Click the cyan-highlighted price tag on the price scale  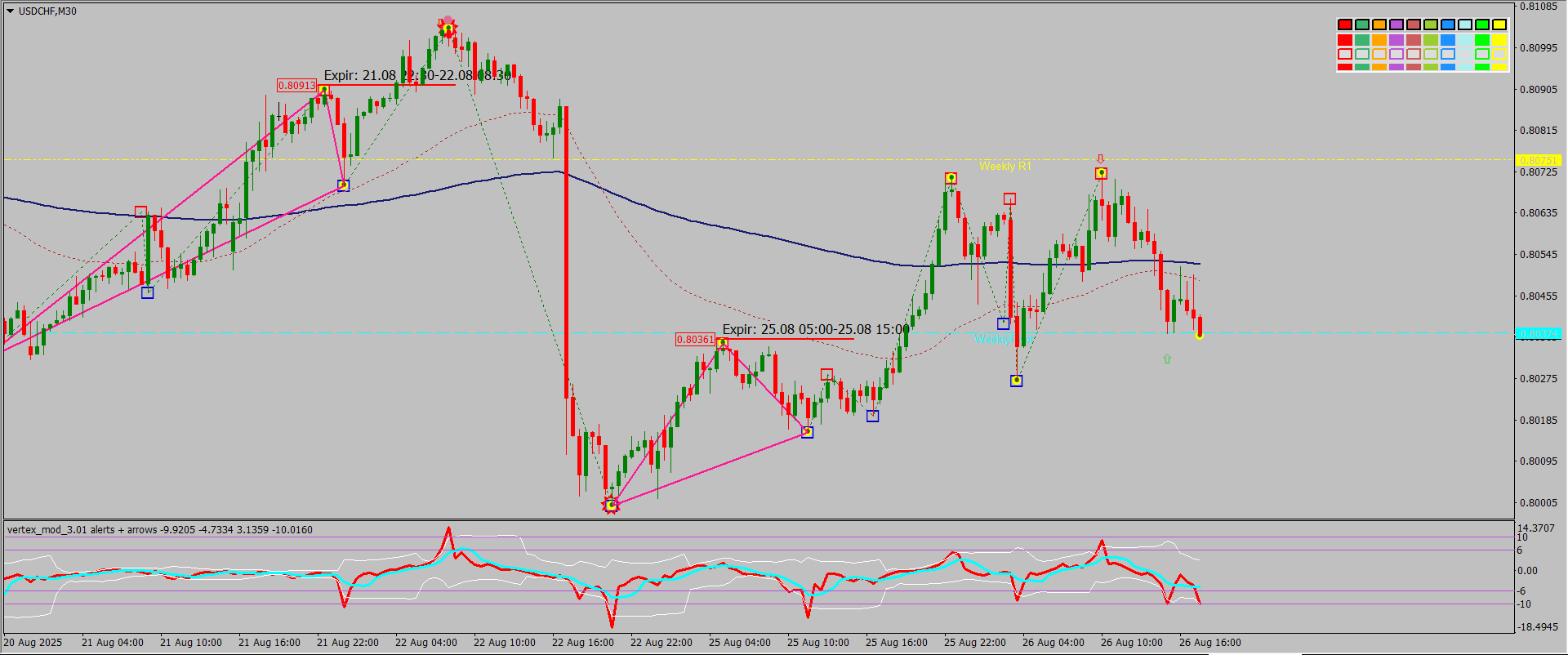point(1539,334)
